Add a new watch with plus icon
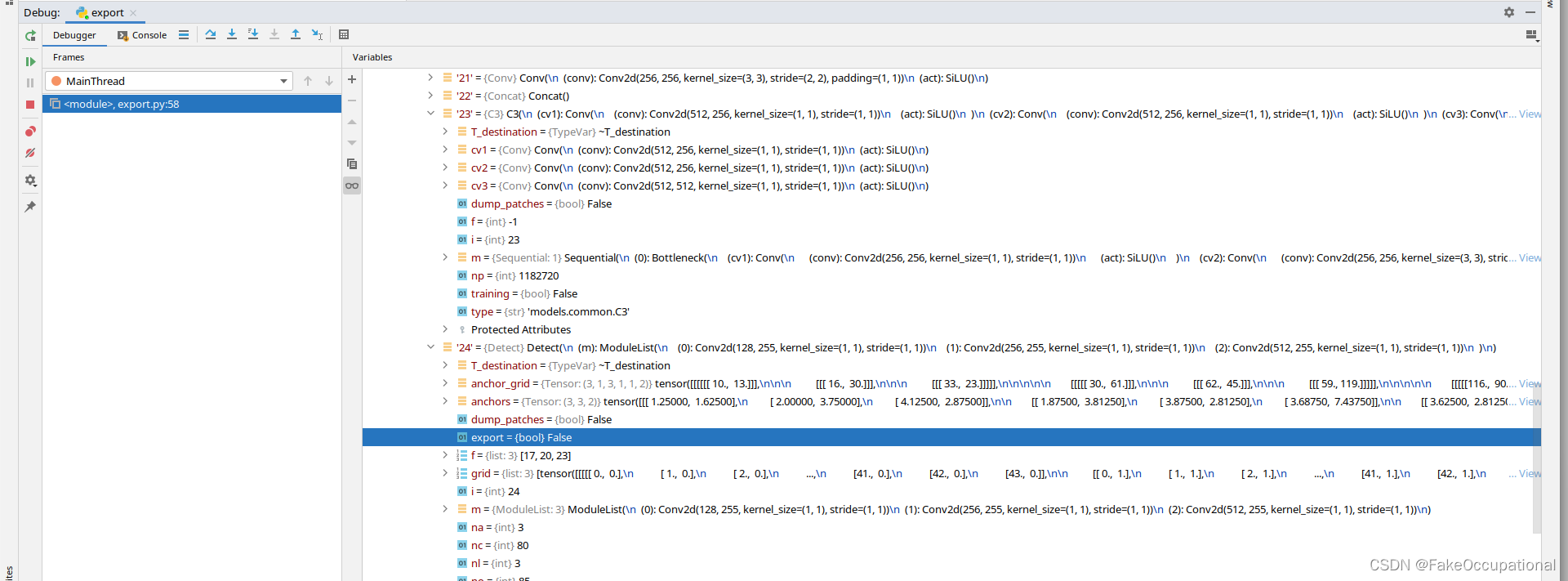 tap(352, 79)
